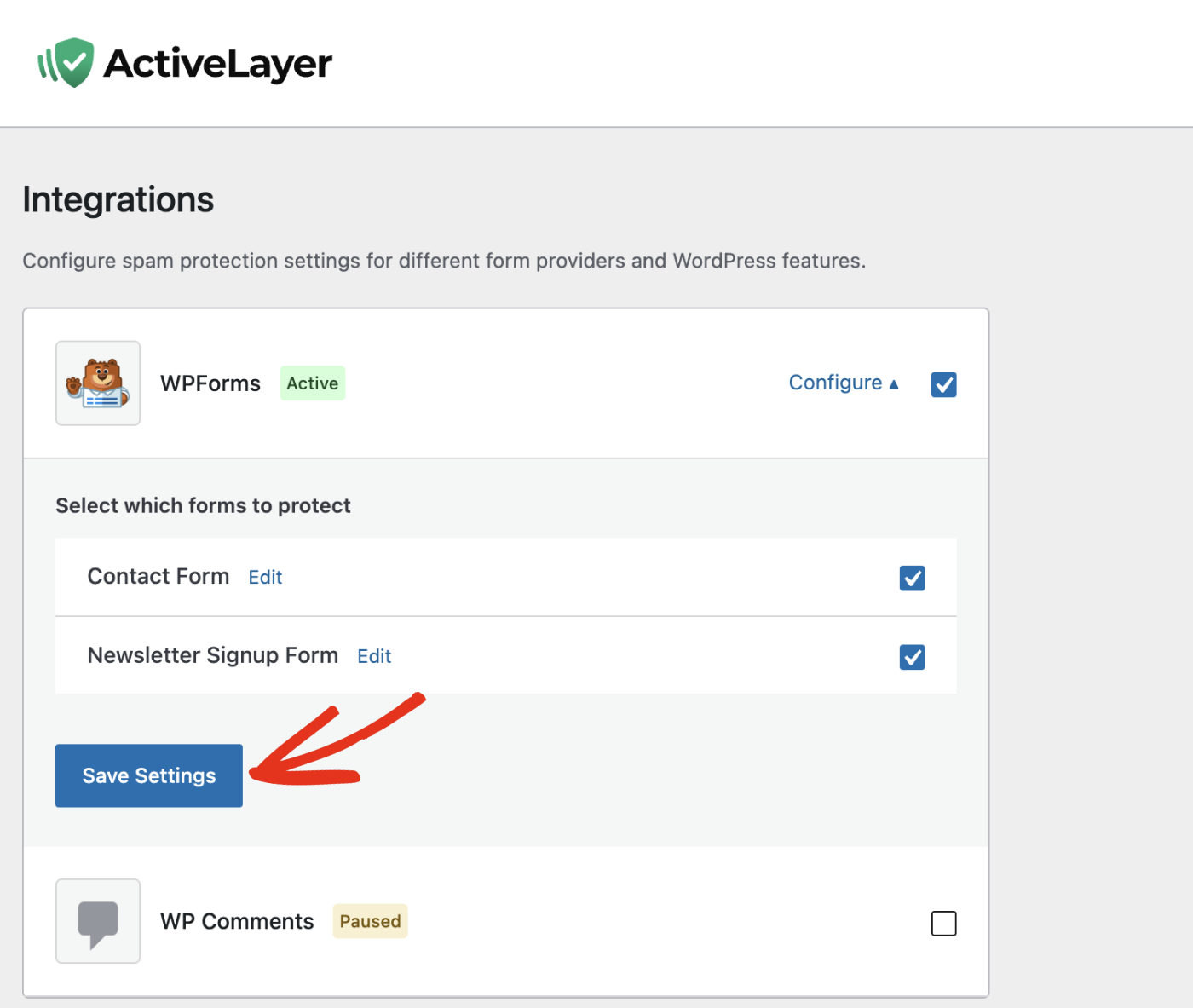Click the WPForms bear mascot icon
This screenshot has width=1193, height=1008.
pyautogui.click(x=98, y=383)
